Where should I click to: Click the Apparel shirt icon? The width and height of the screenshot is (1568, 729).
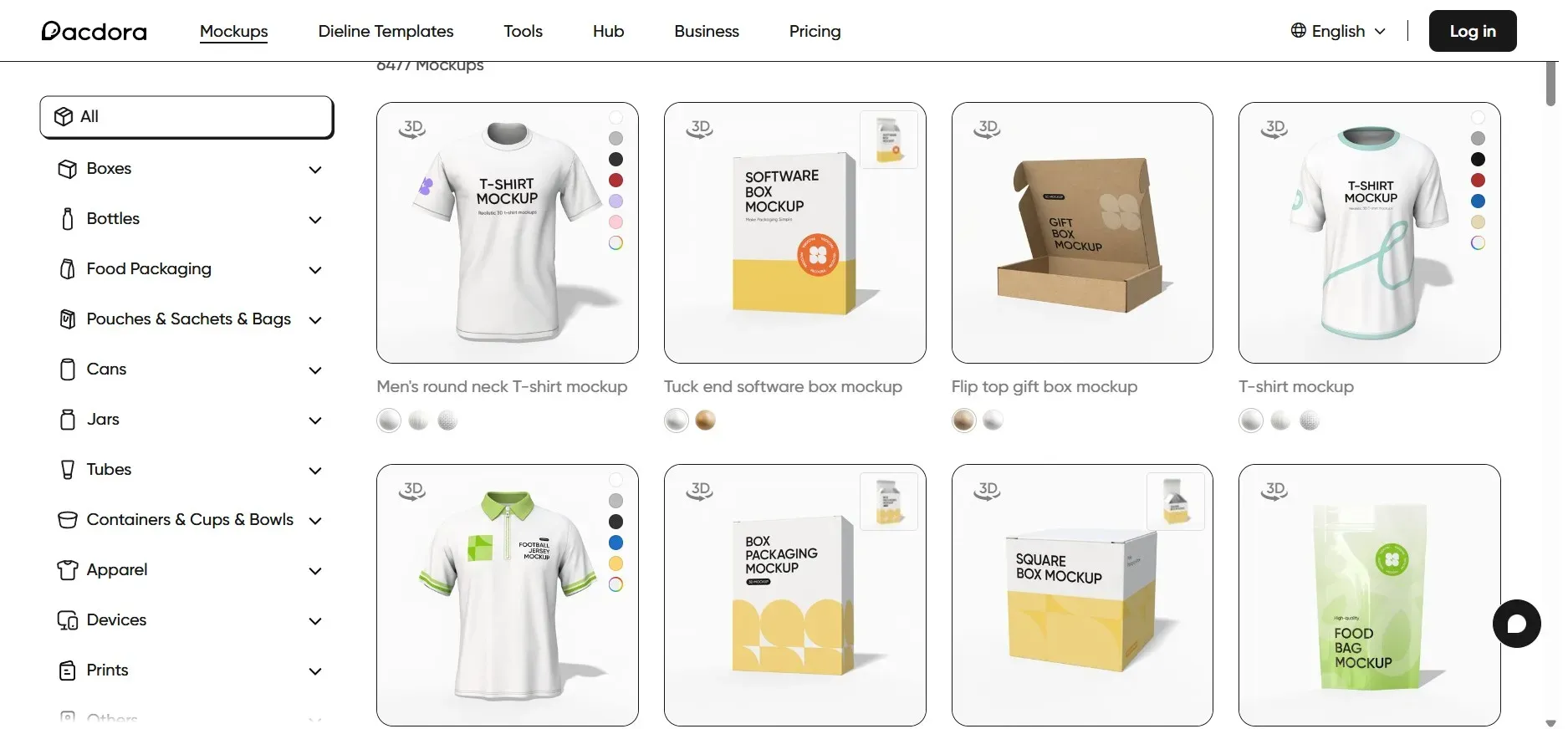point(68,570)
